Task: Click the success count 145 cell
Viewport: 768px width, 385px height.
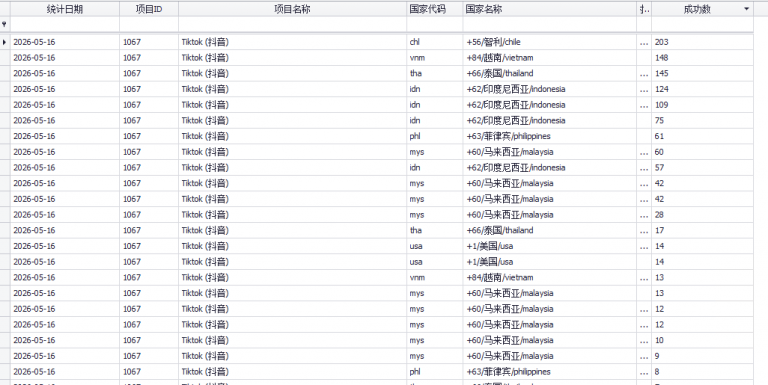Action: coord(702,73)
